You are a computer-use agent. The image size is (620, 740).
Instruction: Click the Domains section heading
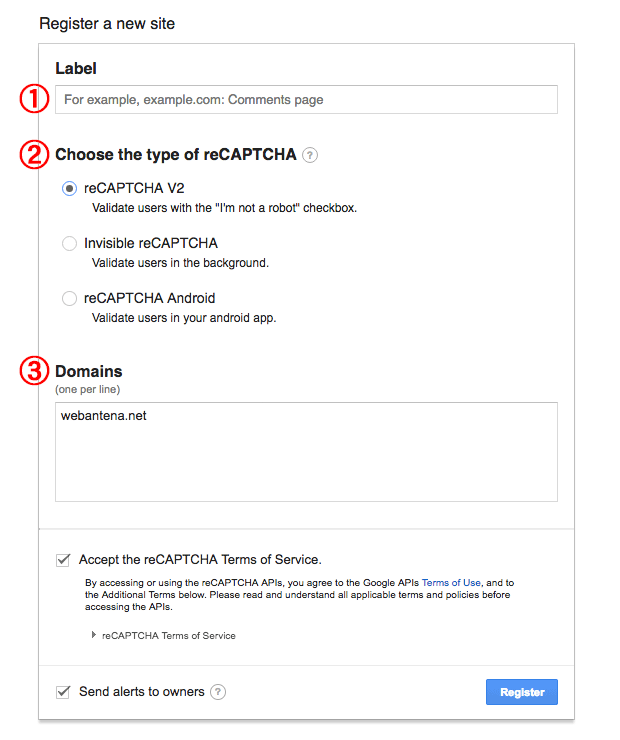click(89, 371)
